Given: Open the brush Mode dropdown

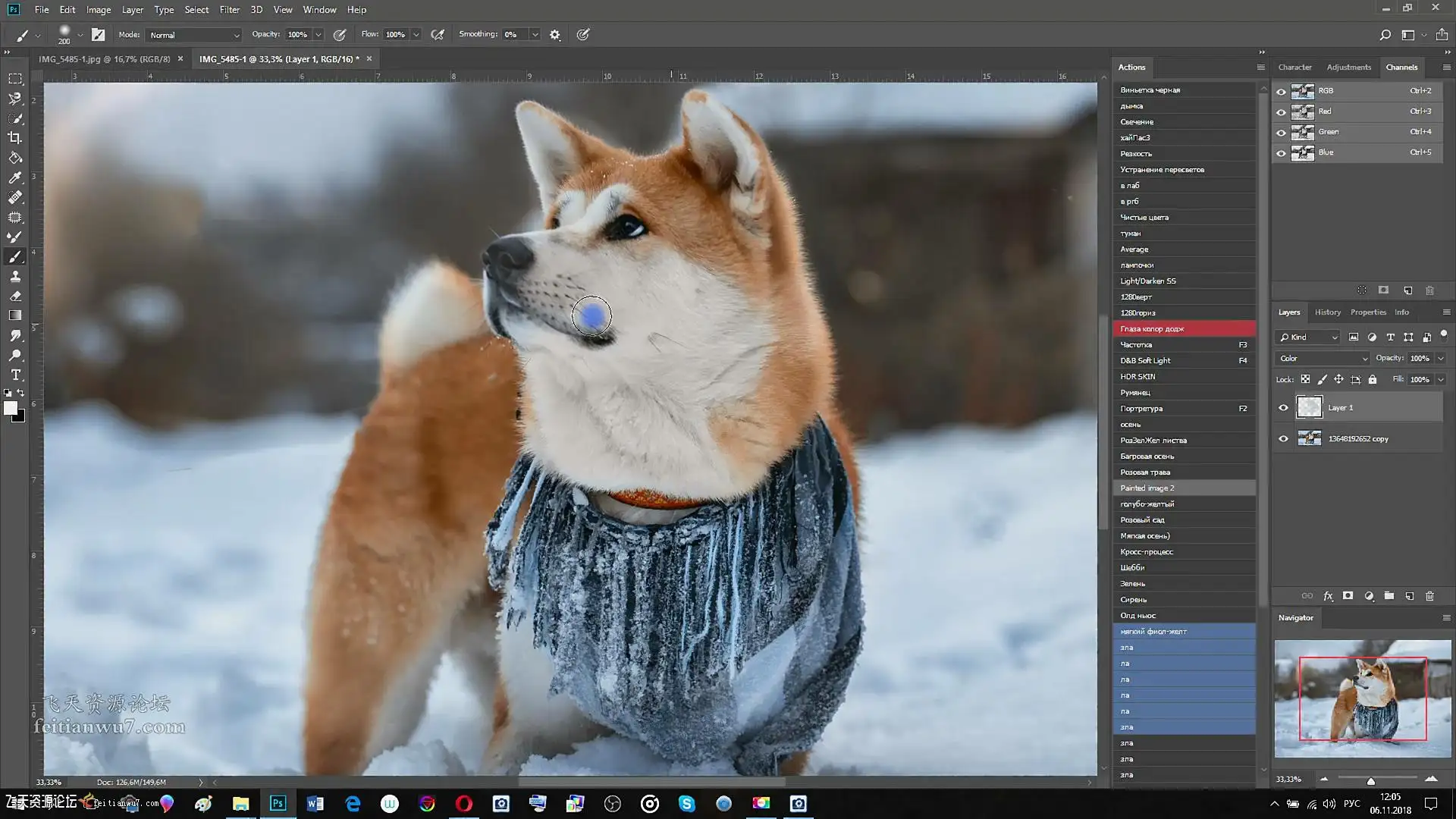Looking at the screenshot, I should [x=193, y=35].
